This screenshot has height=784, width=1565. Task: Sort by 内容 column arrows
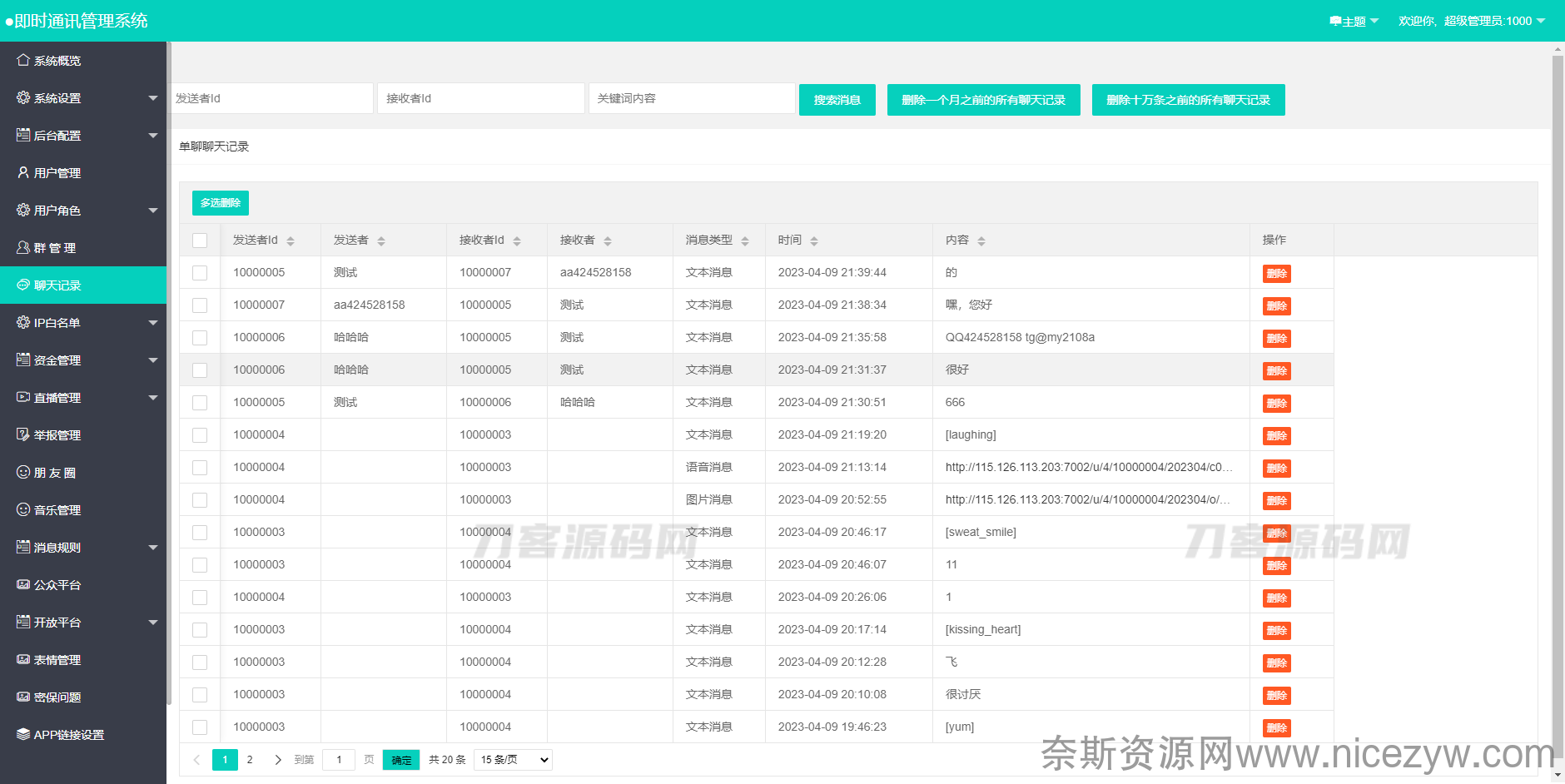click(981, 241)
